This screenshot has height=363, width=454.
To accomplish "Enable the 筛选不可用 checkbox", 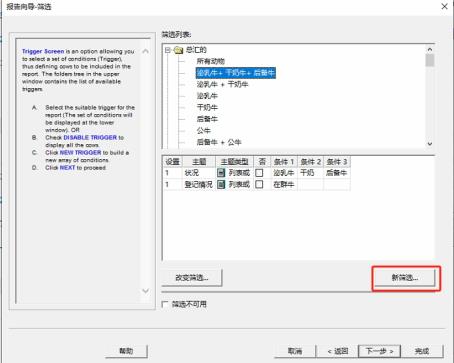I will point(165,304).
